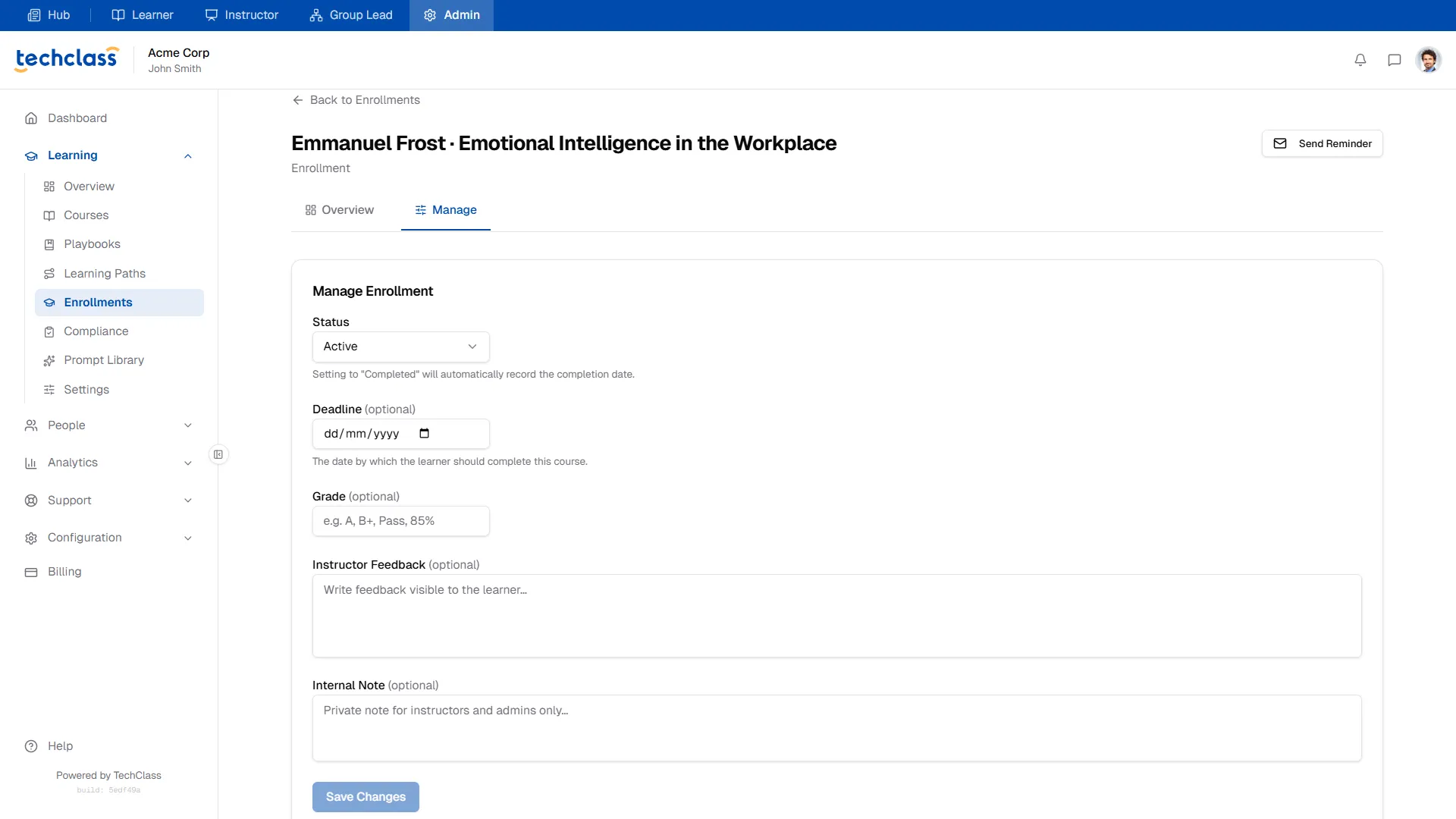This screenshot has width=1456, height=819.
Task: Open the user profile avatar
Action: pyautogui.click(x=1428, y=60)
